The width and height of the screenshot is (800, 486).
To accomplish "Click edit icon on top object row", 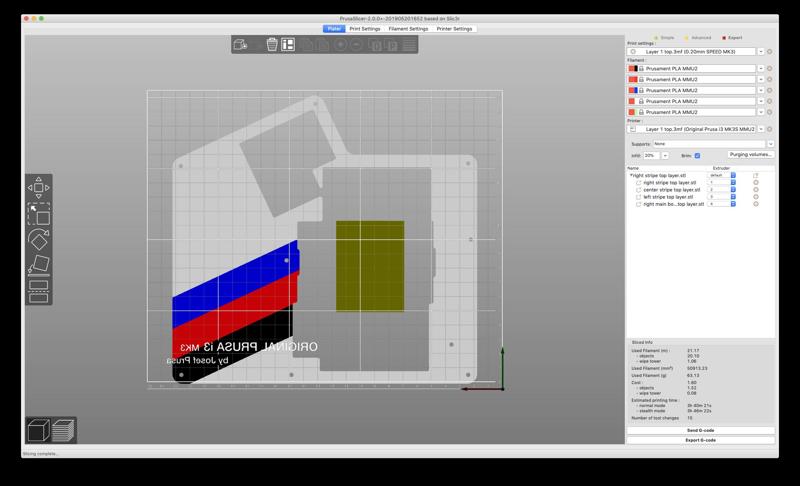I will [x=756, y=175].
